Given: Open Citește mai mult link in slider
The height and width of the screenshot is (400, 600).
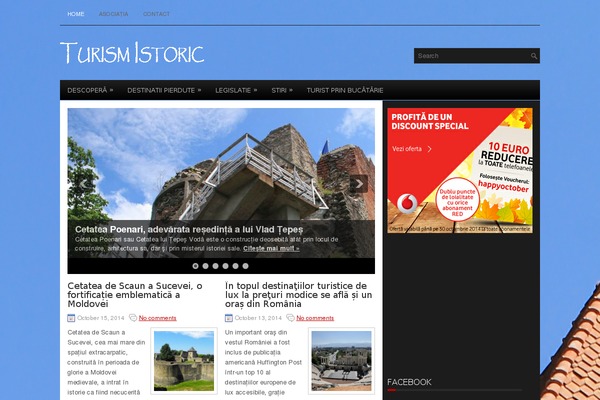Looking at the screenshot, I should (x=271, y=248).
